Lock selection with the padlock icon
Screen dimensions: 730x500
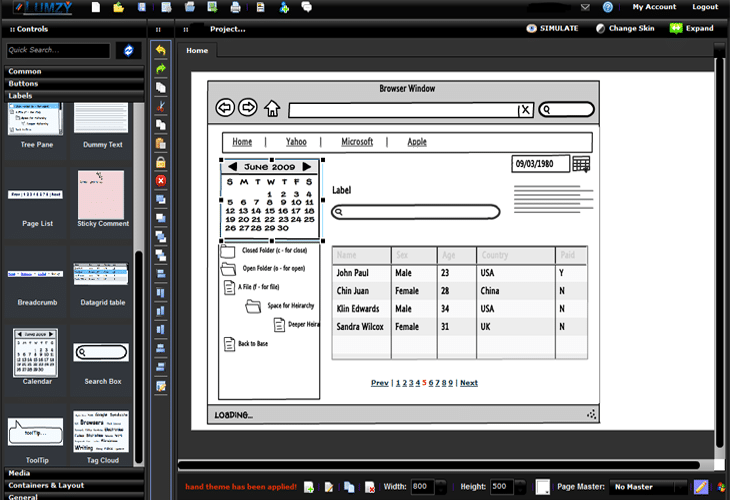click(161, 162)
